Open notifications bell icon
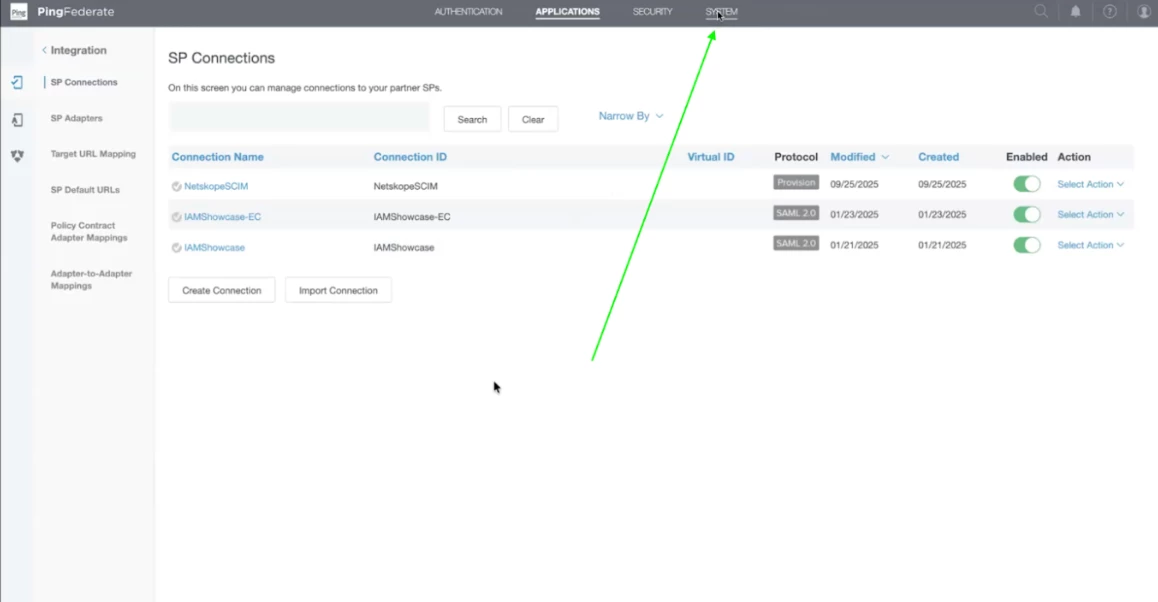Image resolution: width=1158 pixels, height=602 pixels. point(1075,11)
